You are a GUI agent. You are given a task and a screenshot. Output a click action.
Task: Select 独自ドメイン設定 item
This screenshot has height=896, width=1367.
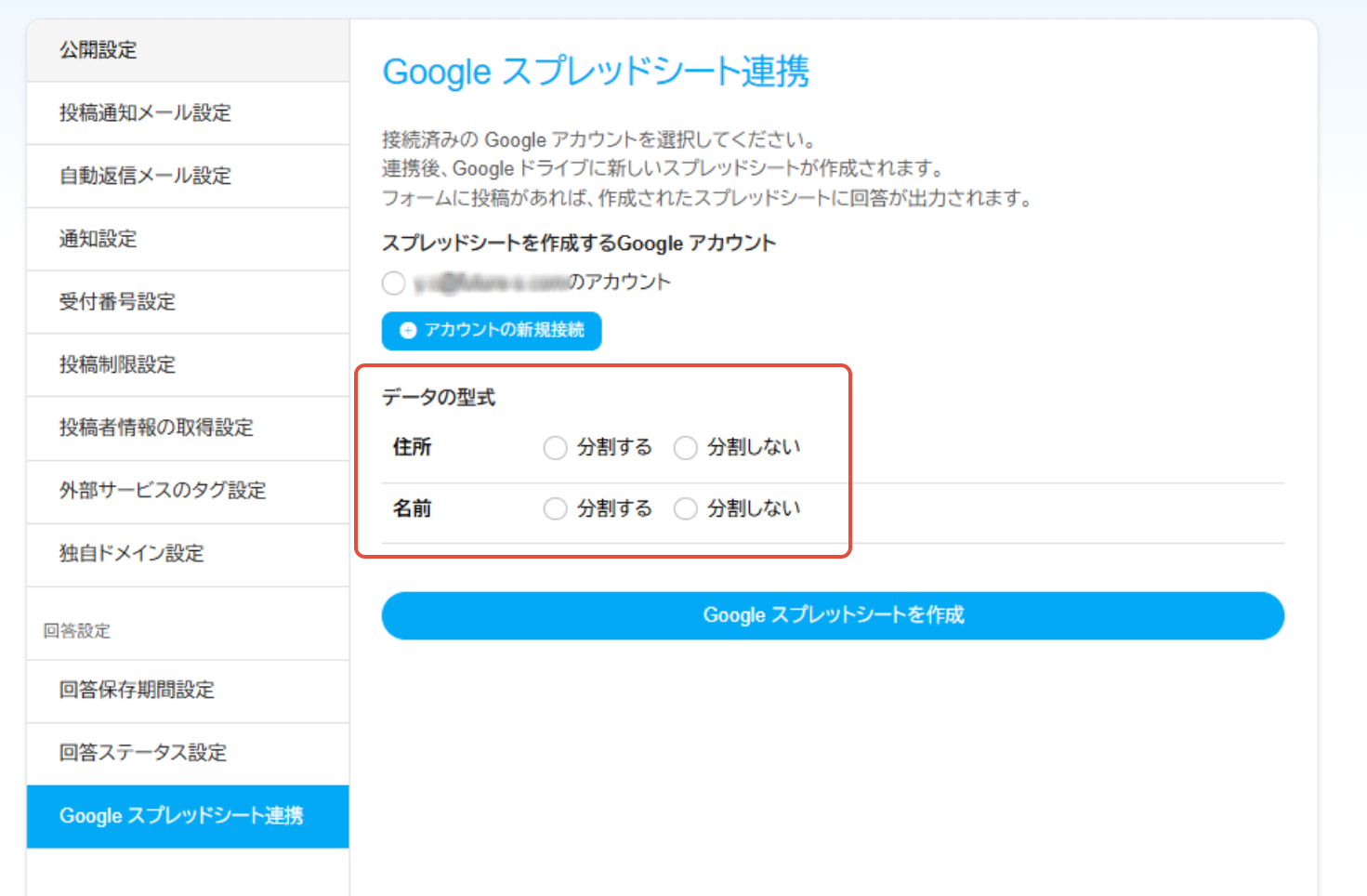point(188,554)
